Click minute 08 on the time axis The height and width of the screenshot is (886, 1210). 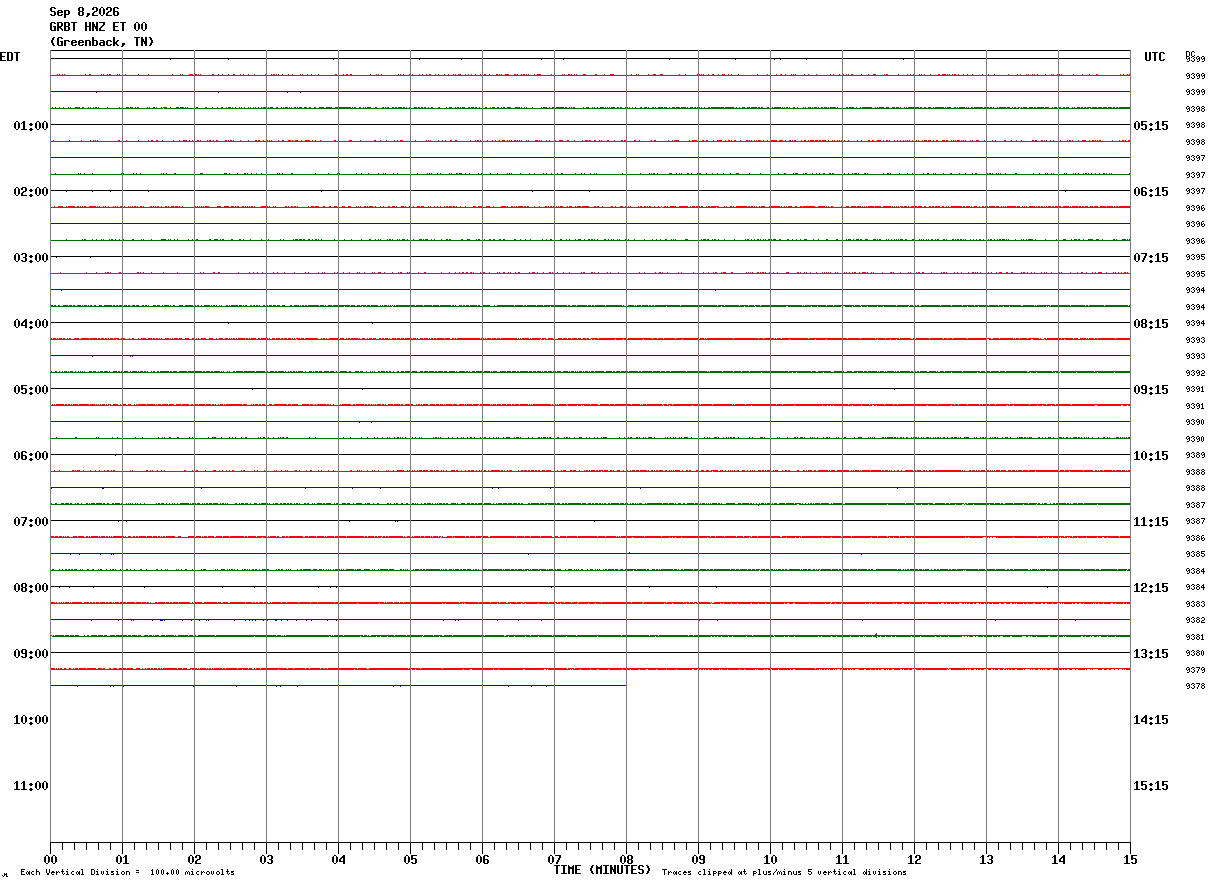(x=626, y=859)
